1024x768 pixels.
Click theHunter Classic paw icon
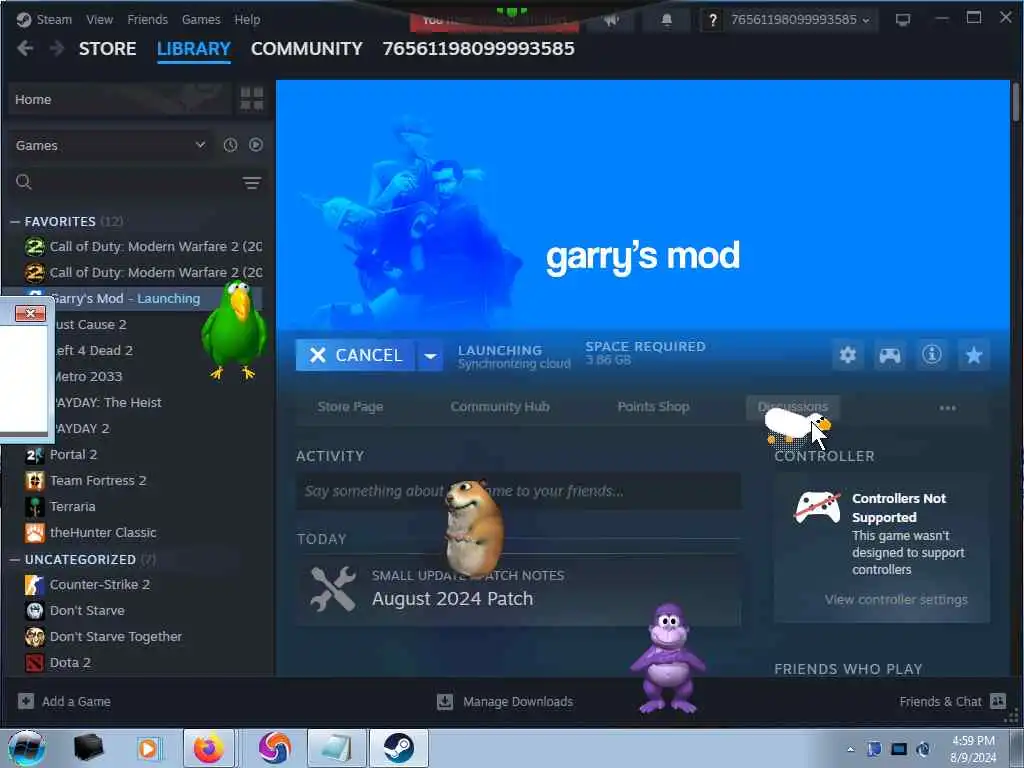35,533
